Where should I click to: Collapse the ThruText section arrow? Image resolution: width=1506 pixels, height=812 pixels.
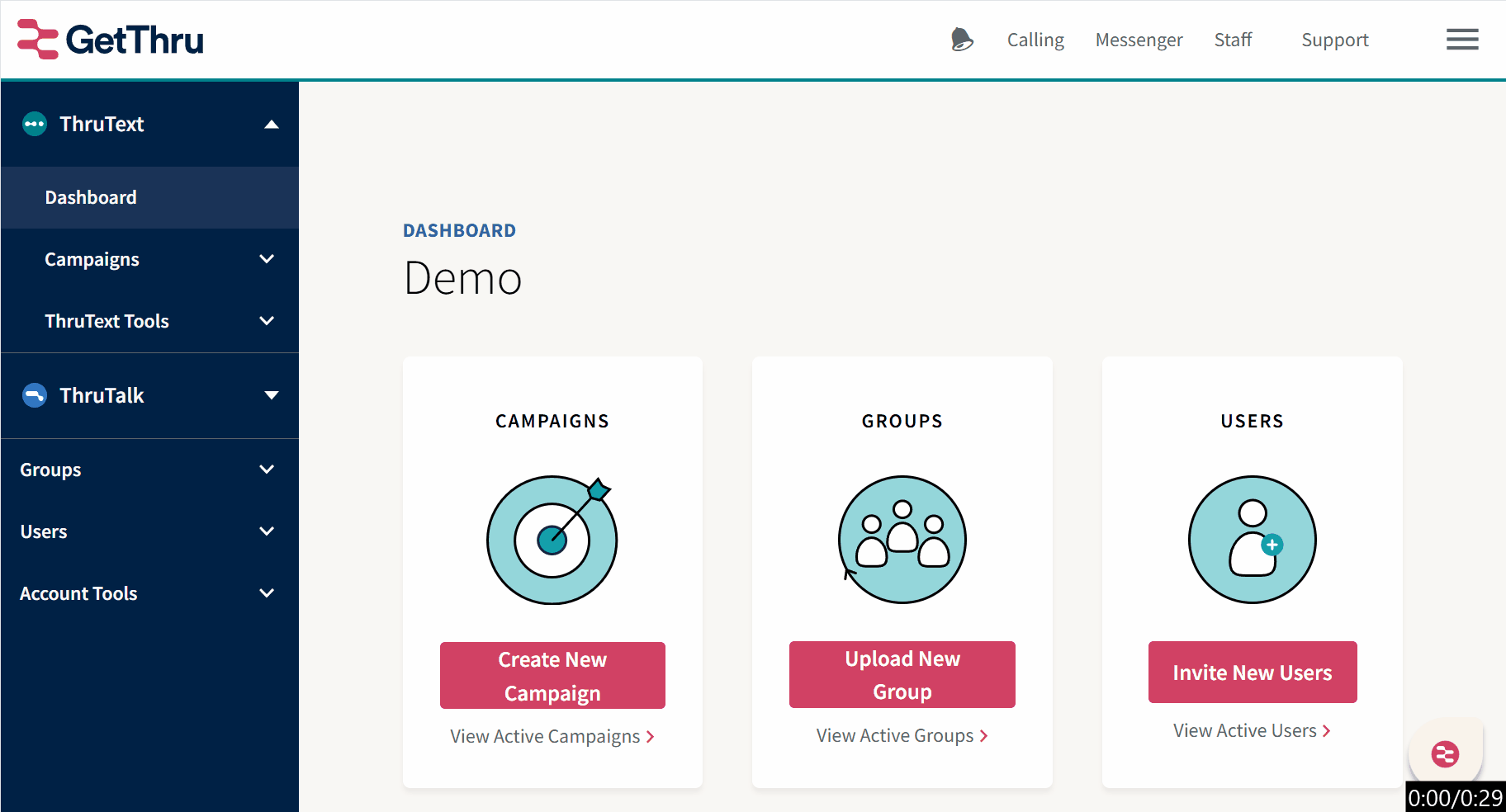[271, 125]
